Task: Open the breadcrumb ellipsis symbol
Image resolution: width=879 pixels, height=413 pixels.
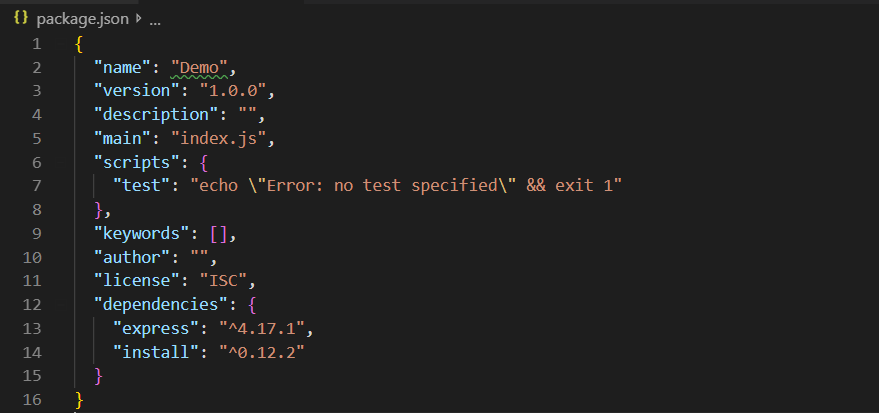Action: click(154, 20)
